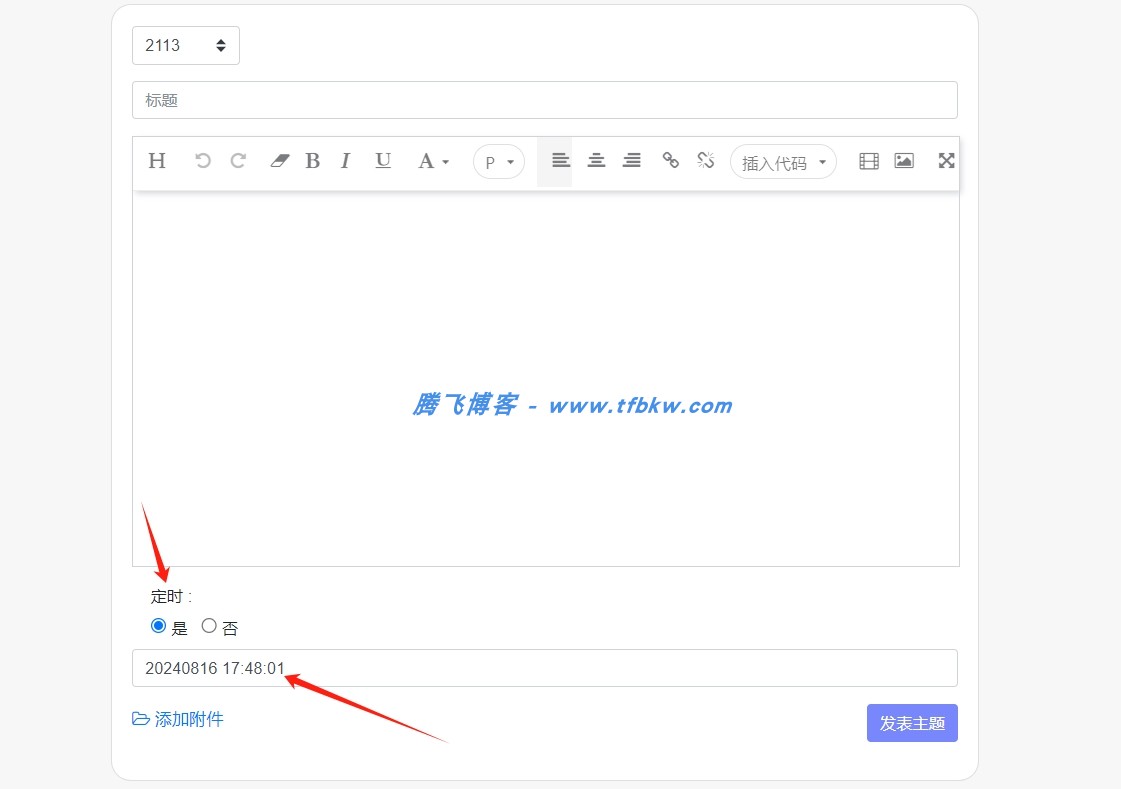Open the 插入代码 dropdown
This screenshot has height=789, width=1121.
784,162
